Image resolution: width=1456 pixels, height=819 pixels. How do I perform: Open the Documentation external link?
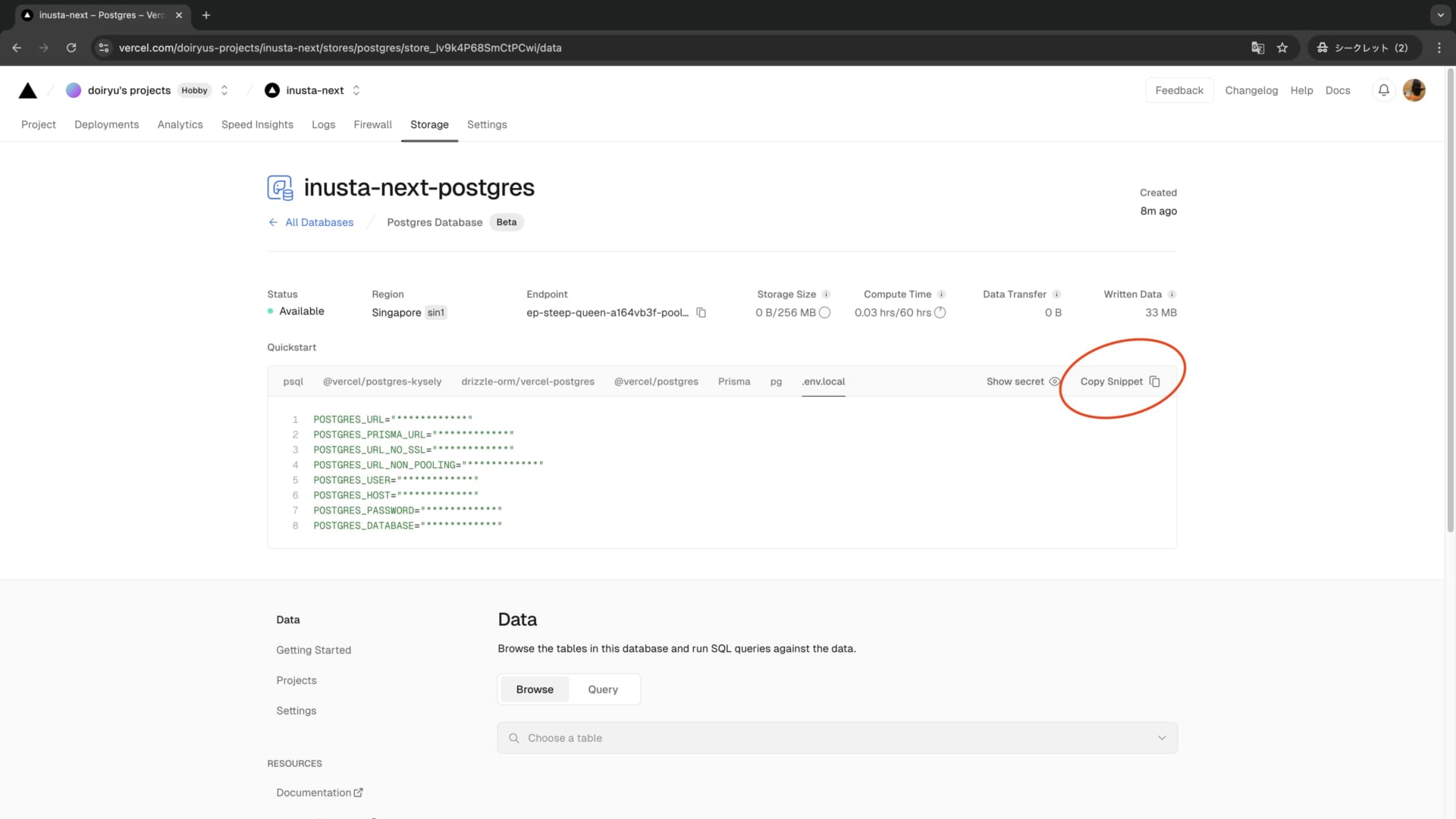pos(319,792)
